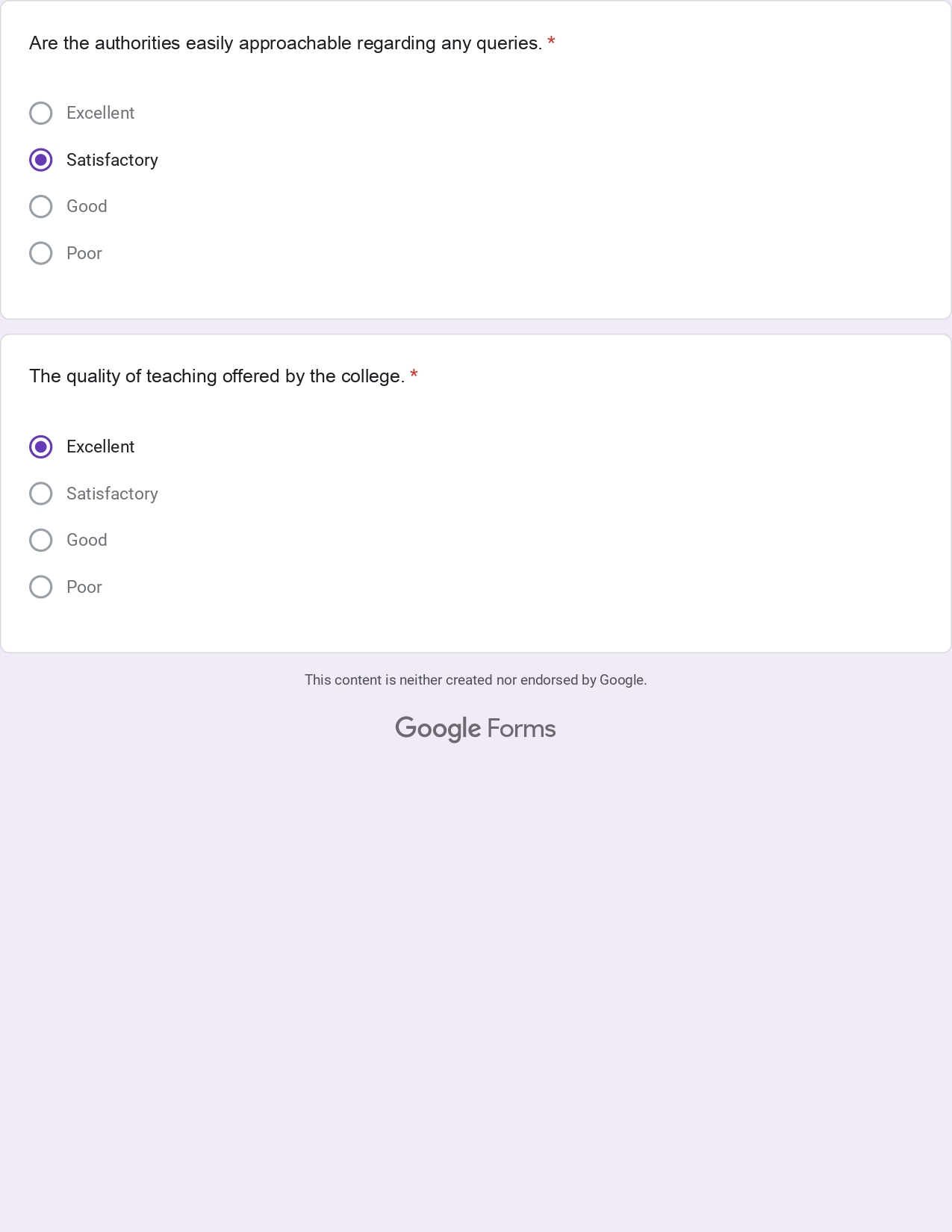
Task: Choose Poor for authorities approachable question
Action: (40, 253)
